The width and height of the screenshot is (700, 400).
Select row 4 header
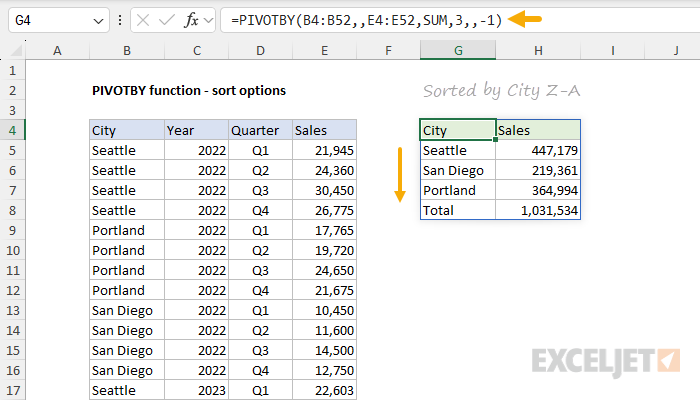[x=12, y=130]
